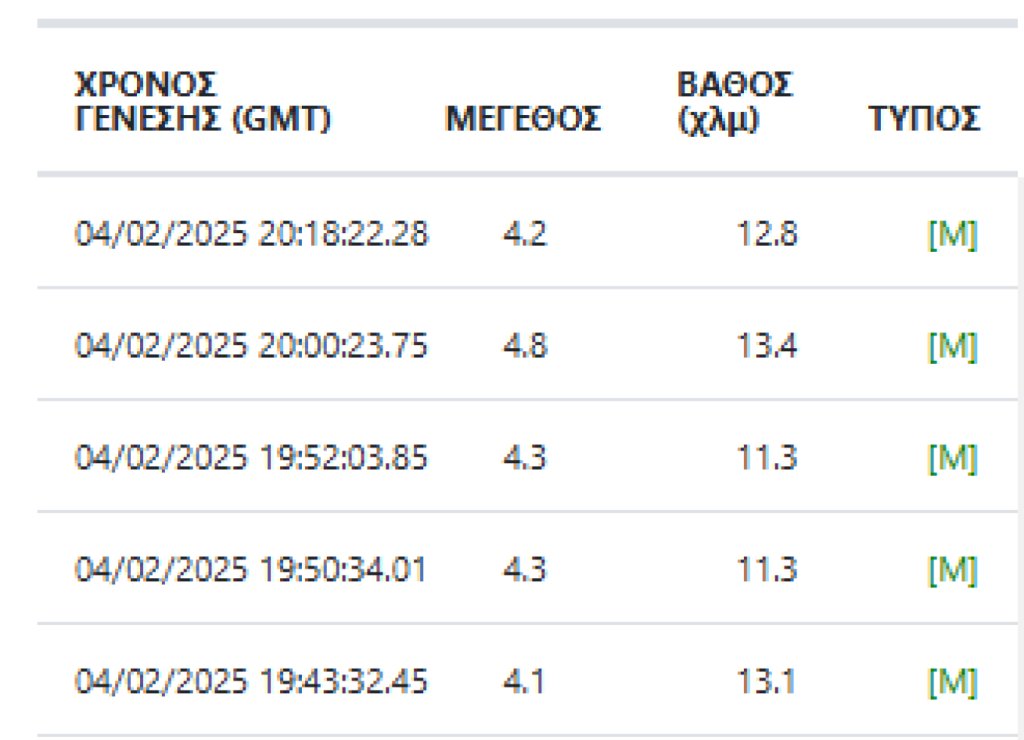Select the timestamp 04/02/2025 19:50:34.01

250,570
